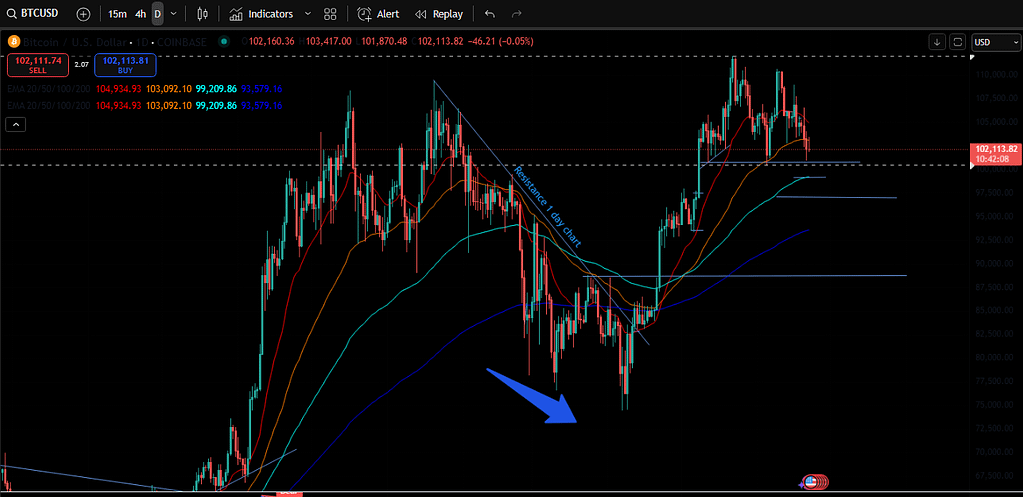Add a compare symbol with plus icon
Viewport: 1023px width, 497px height.
point(84,14)
